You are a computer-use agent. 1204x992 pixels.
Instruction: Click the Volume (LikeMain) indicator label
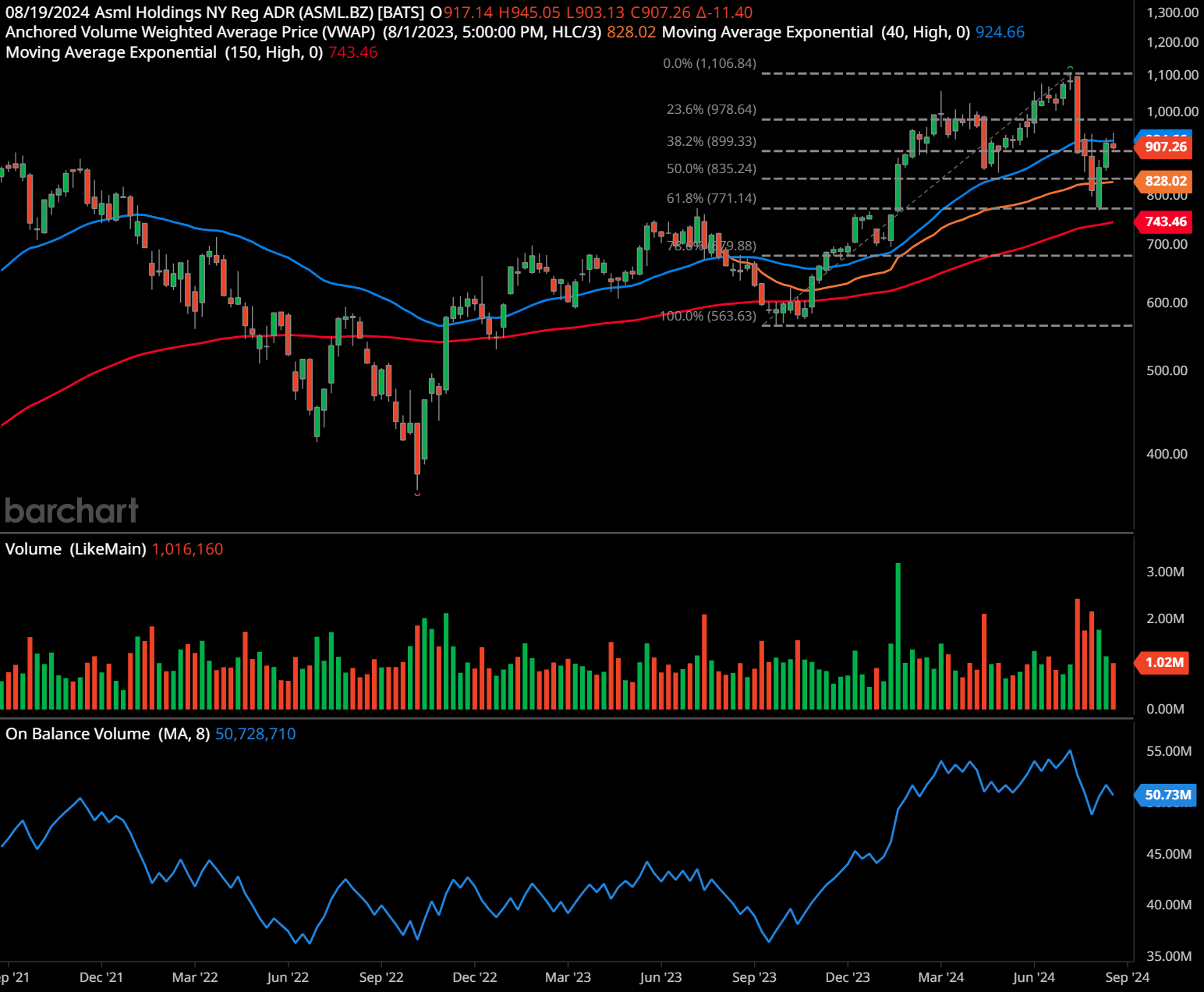[76, 549]
